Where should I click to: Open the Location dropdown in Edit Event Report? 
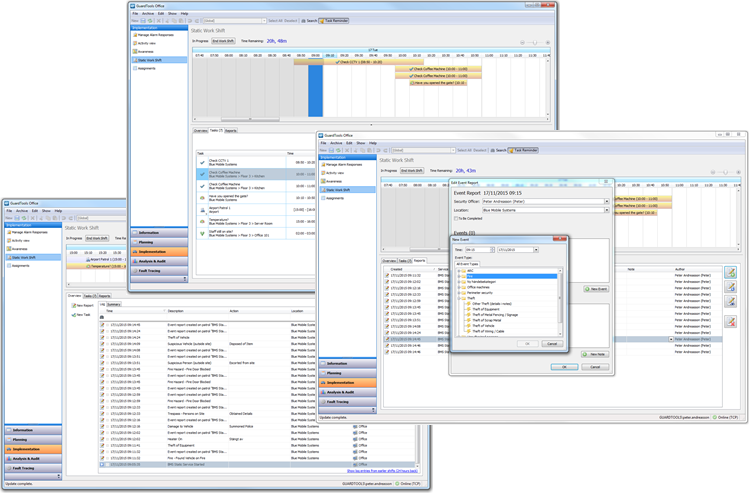pyautogui.click(x=607, y=210)
